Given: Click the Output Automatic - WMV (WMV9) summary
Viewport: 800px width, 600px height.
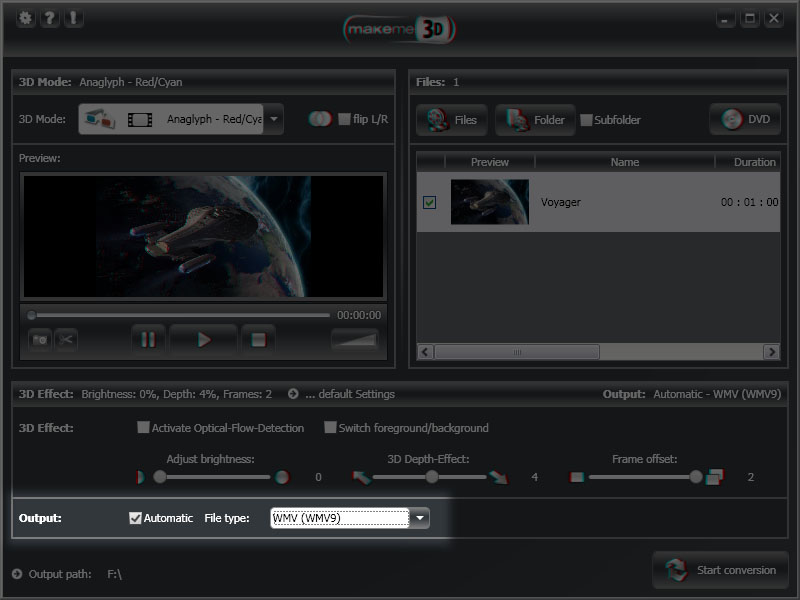Looking at the screenshot, I should click(x=692, y=394).
